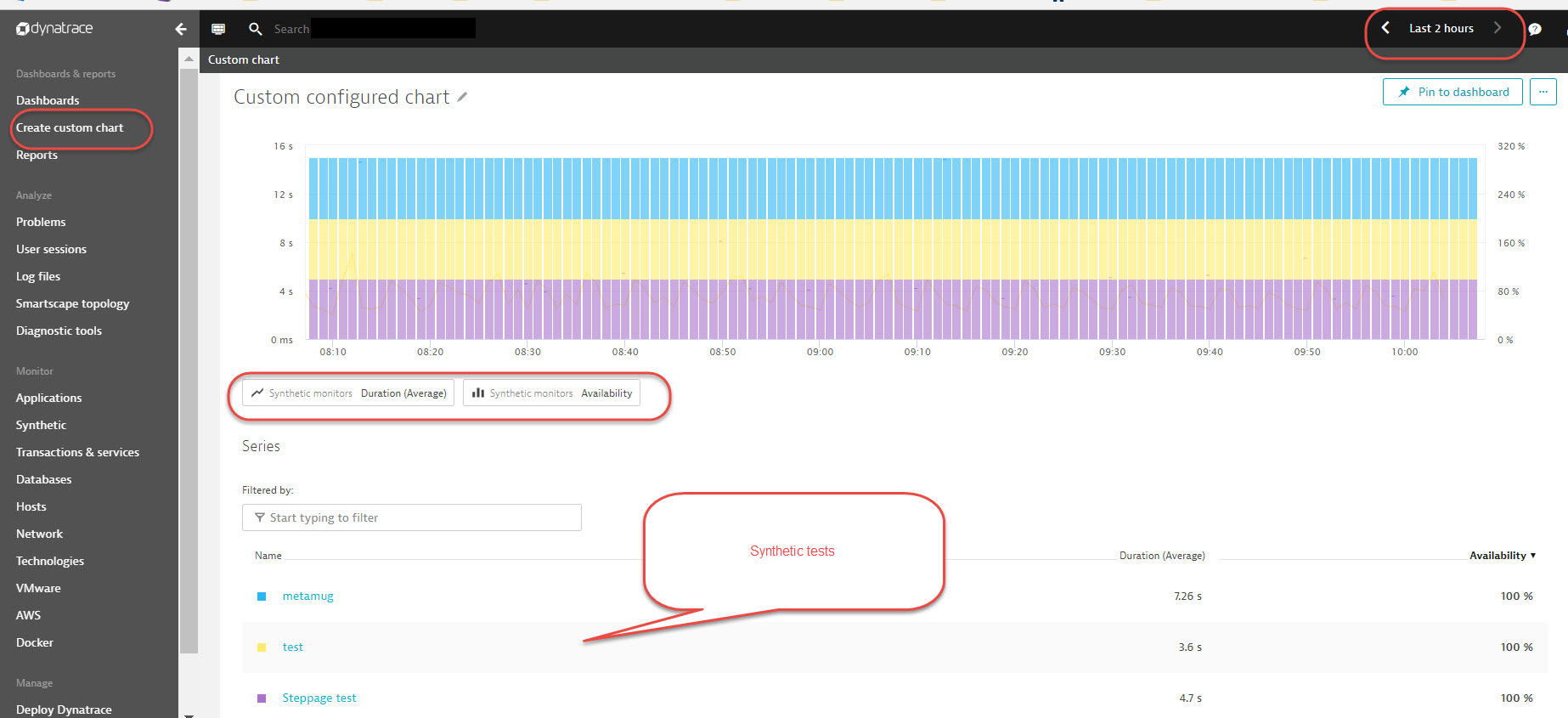Click Pin to dashboard button
Viewport: 1568px width, 718px height.
(1452, 92)
